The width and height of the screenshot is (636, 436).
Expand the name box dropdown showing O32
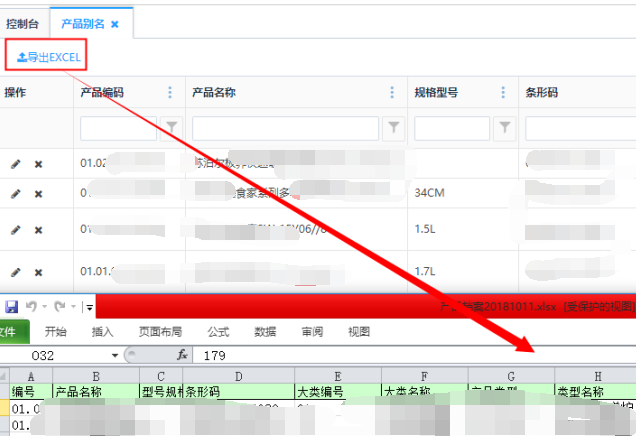pos(115,355)
